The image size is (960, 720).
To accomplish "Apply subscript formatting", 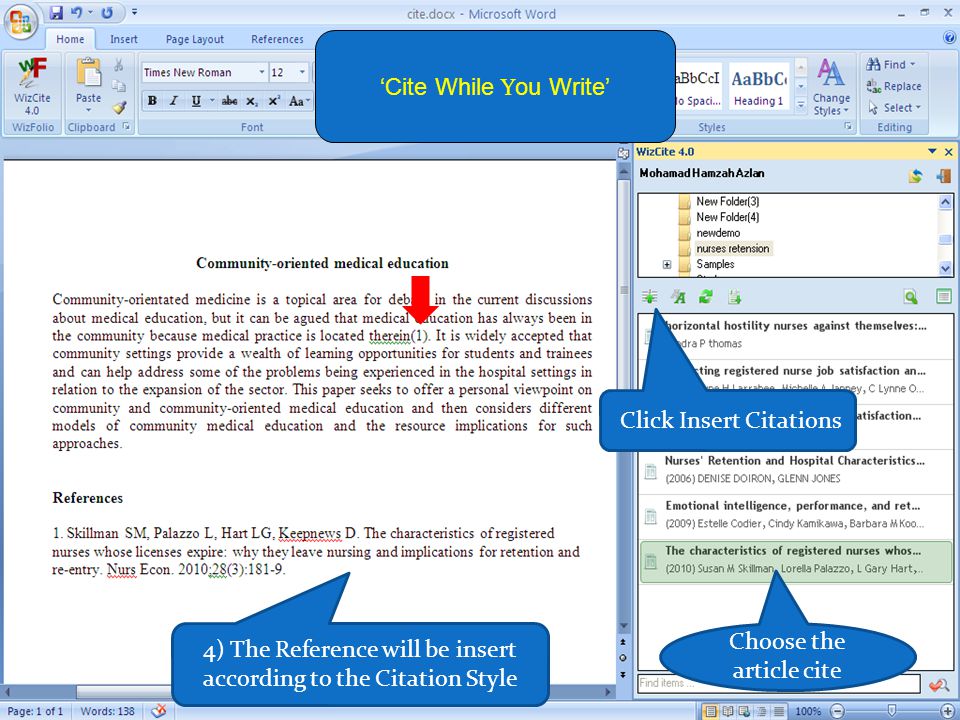I will [x=252, y=101].
